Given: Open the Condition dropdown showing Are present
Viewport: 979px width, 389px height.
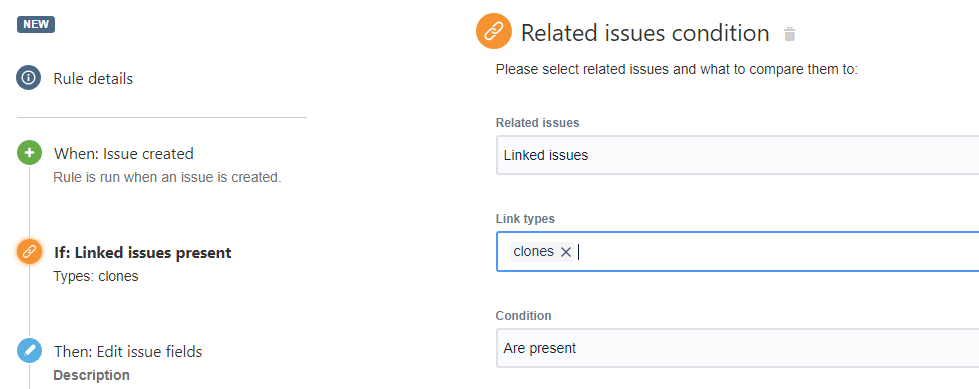Looking at the screenshot, I should tap(737, 348).
